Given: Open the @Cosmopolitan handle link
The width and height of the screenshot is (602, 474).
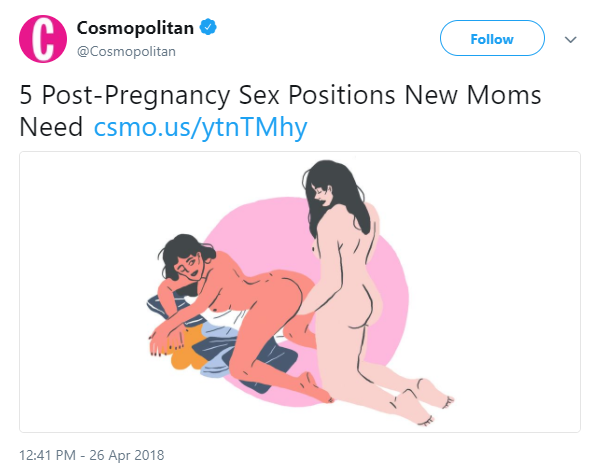Looking at the screenshot, I should click(x=126, y=51).
